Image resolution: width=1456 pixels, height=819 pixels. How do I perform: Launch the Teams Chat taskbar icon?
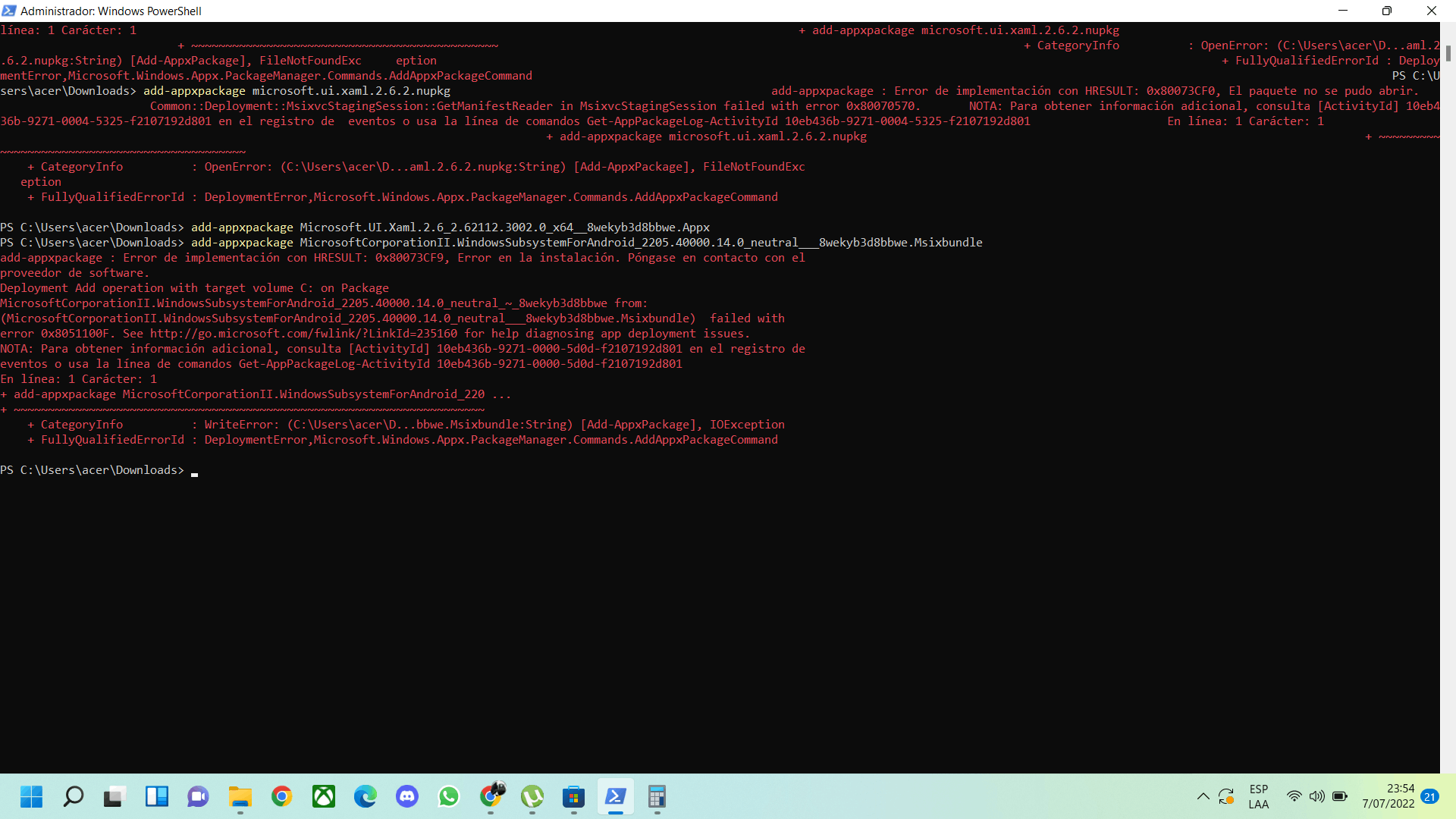[198, 796]
